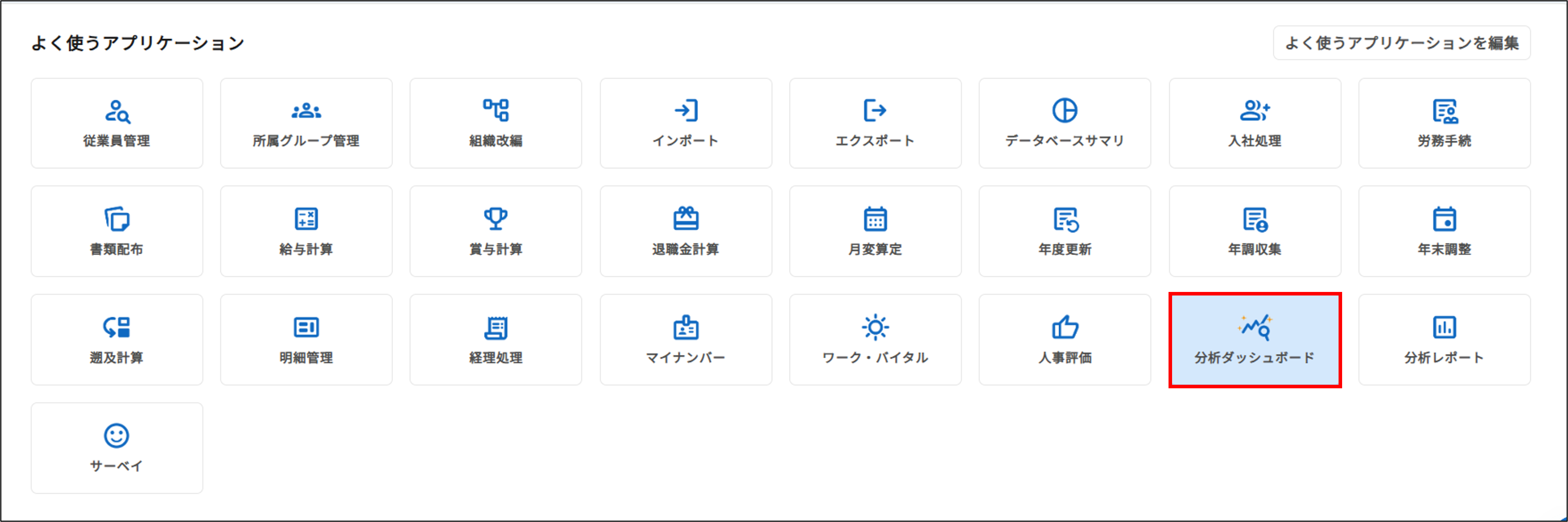Open the エクスポート (export) tool

[x=875, y=123]
